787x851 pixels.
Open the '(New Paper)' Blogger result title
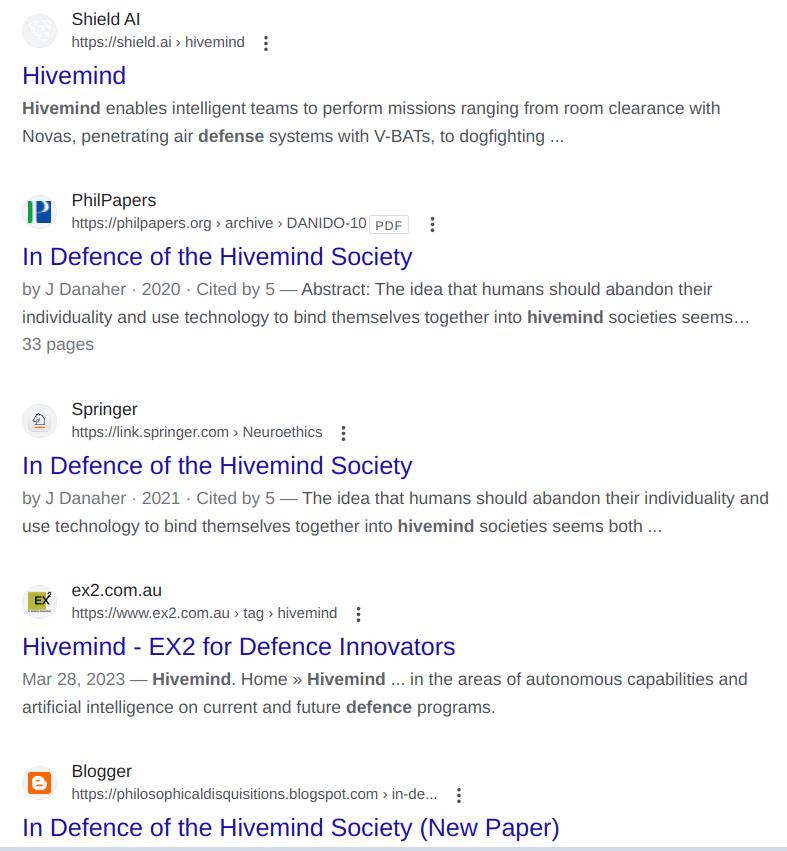click(x=290, y=828)
